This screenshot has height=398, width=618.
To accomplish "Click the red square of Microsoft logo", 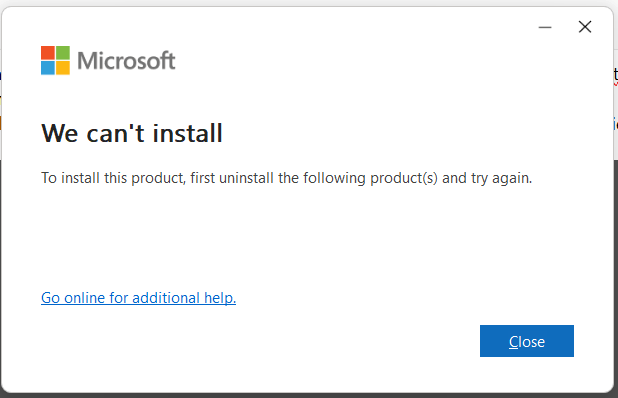I will 48,52.
